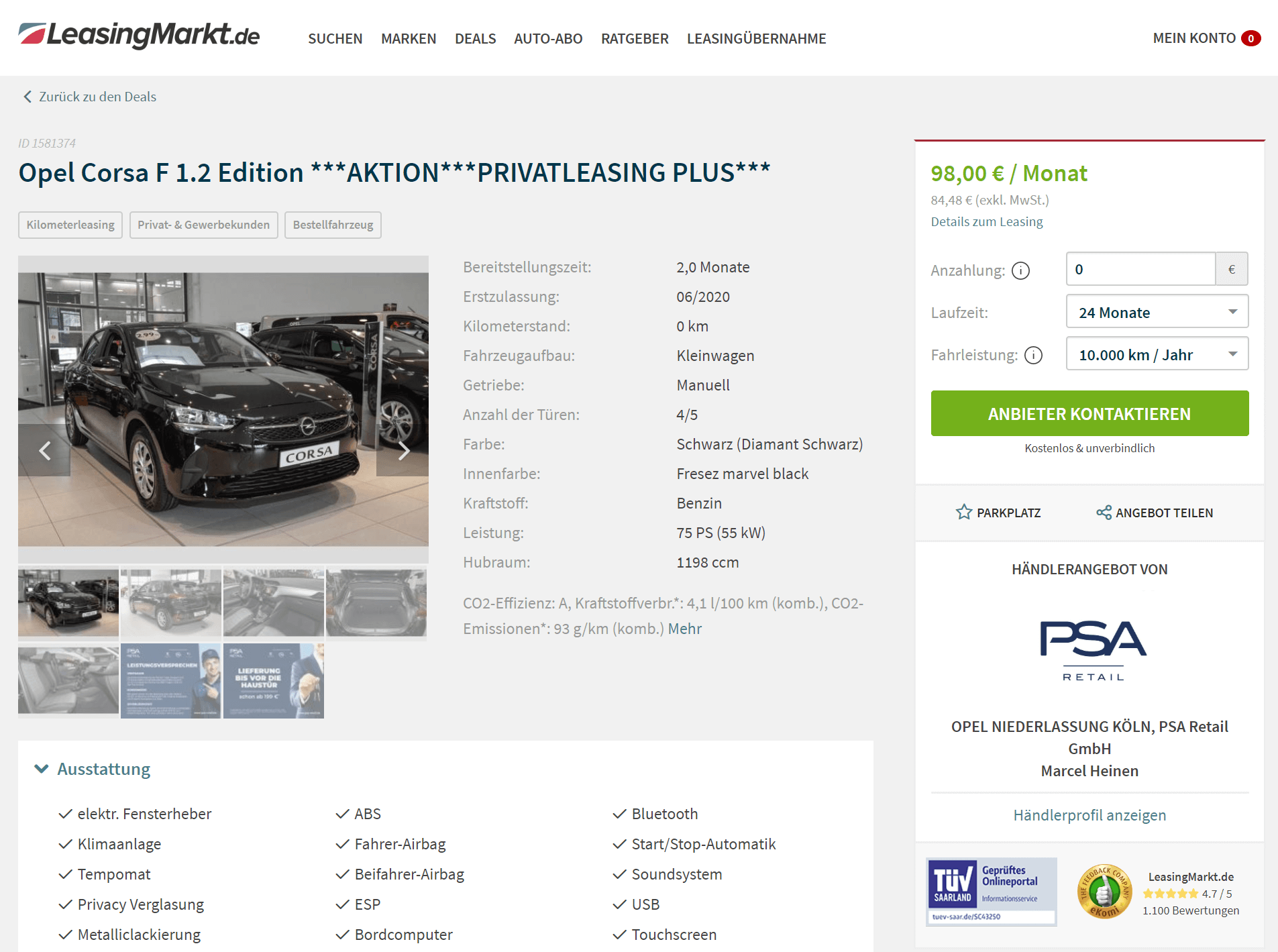Click the checkmark next to Soundsystem
The image size is (1278, 952).
pos(619,874)
